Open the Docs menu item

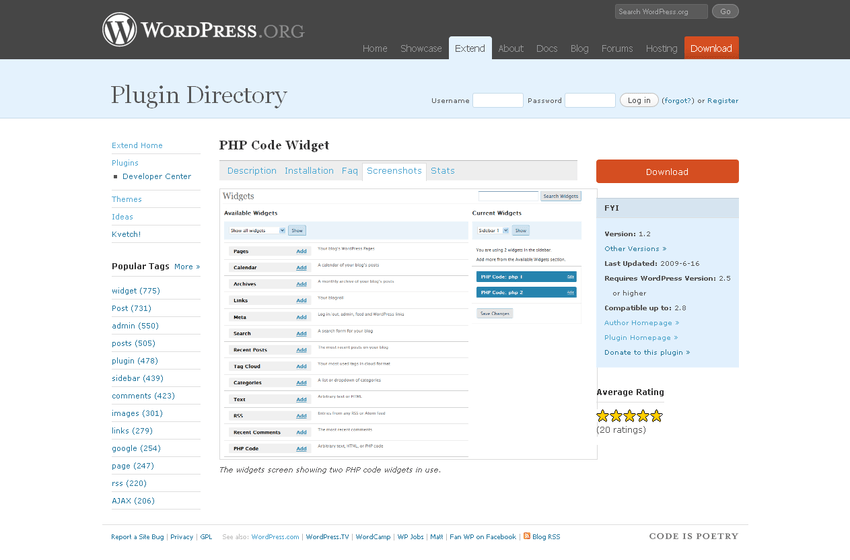coord(546,48)
